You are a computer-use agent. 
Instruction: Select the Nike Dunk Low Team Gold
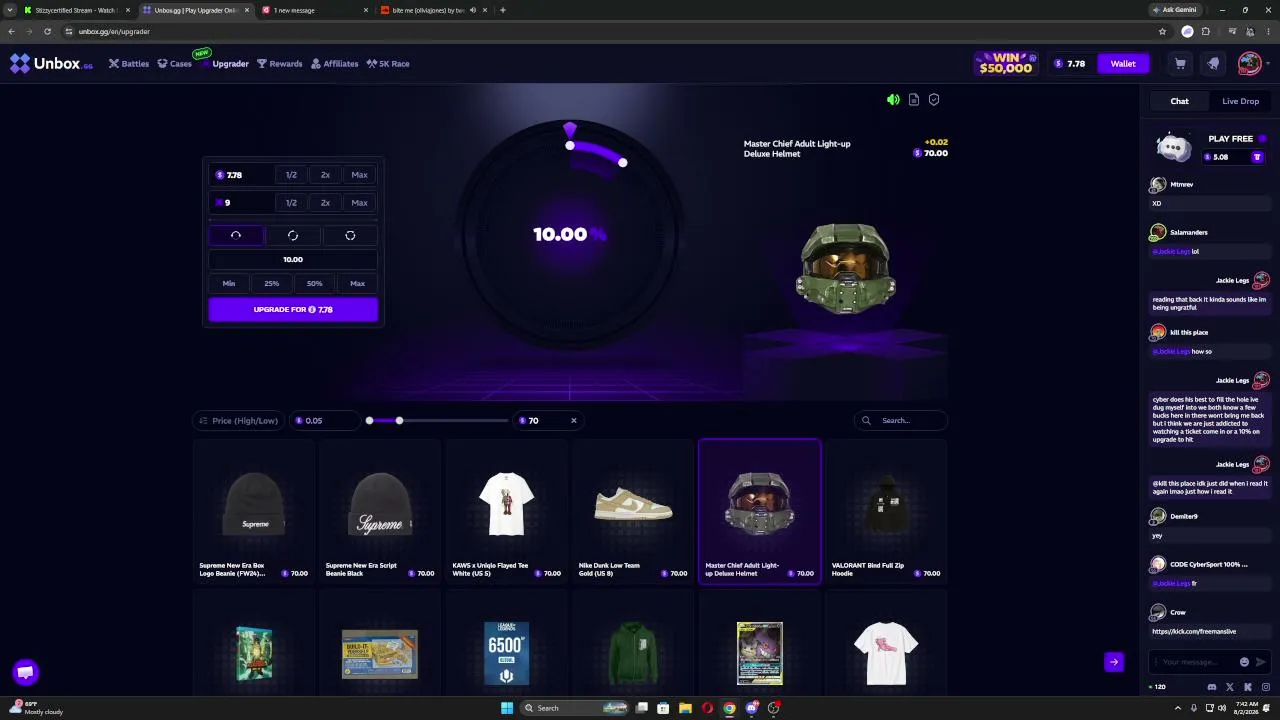click(633, 512)
